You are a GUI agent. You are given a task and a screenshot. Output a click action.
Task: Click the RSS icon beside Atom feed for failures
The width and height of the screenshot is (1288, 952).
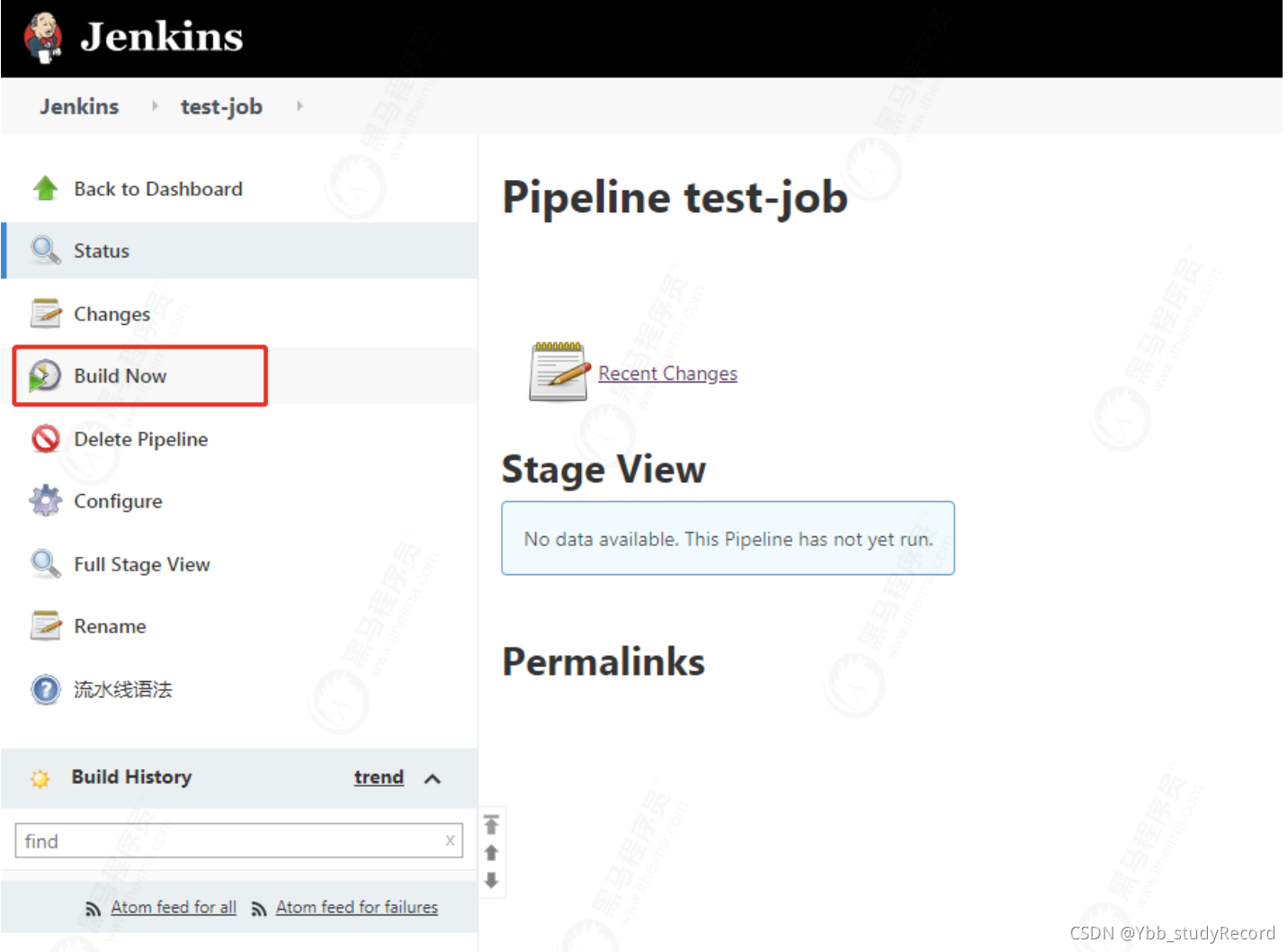point(259,909)
